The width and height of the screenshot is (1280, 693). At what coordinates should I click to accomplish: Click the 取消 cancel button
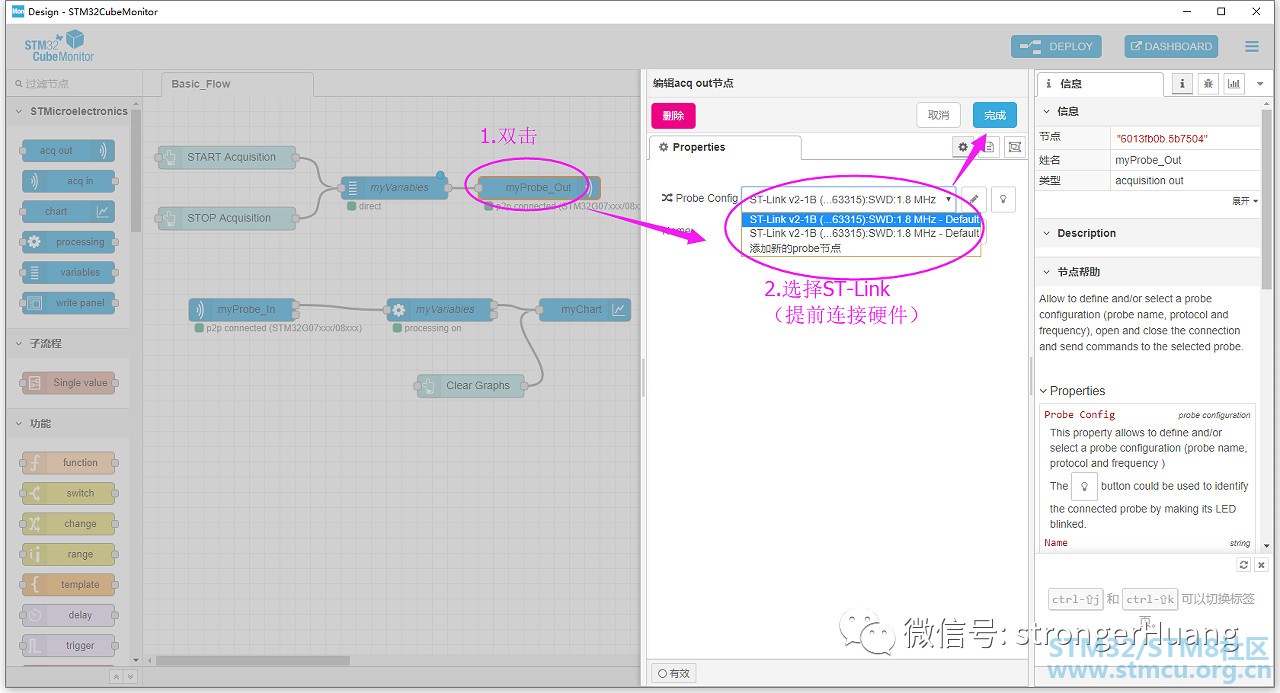coord(938,115)
